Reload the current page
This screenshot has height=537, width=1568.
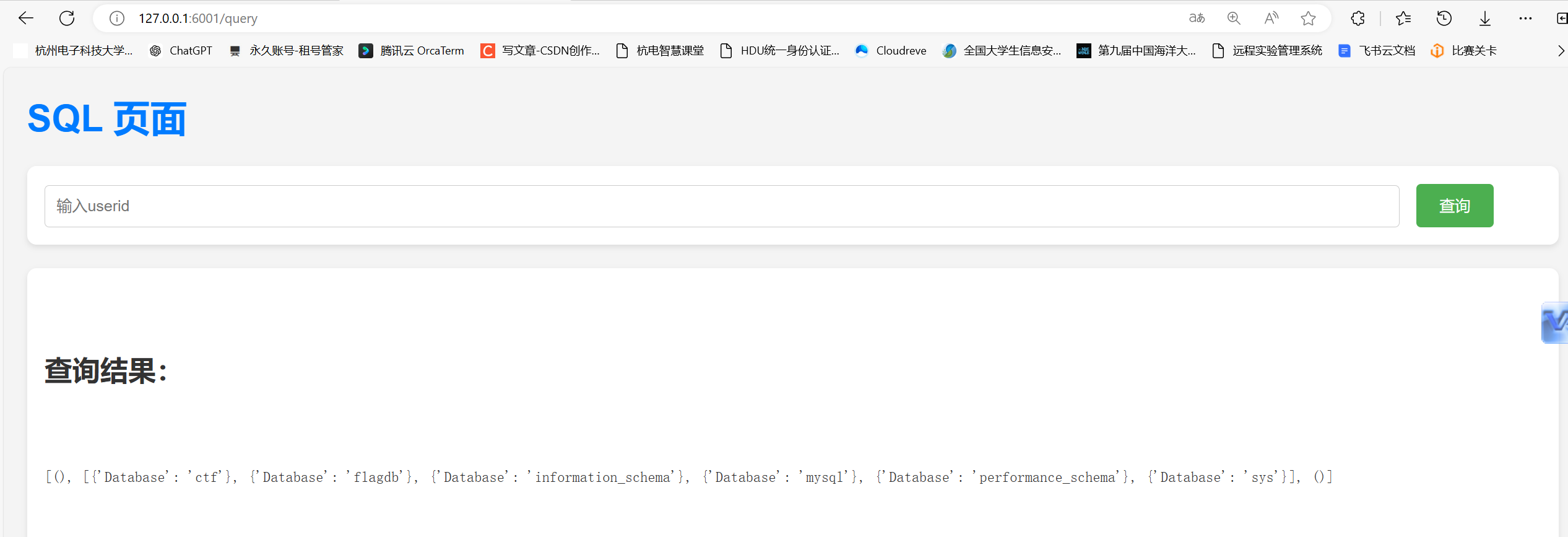[x=67, y=19]
